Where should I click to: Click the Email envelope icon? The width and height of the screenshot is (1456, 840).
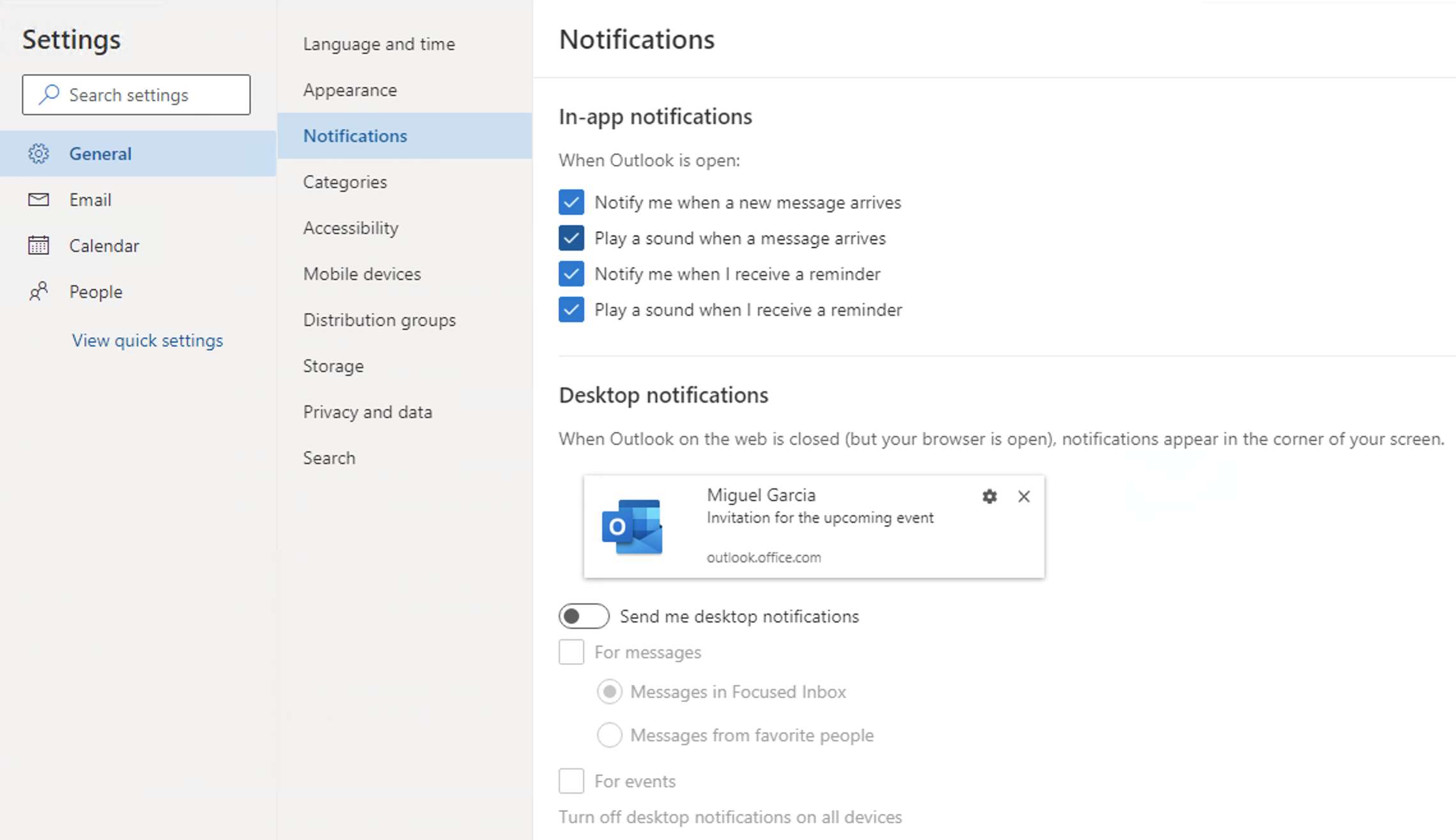(38, 199)
